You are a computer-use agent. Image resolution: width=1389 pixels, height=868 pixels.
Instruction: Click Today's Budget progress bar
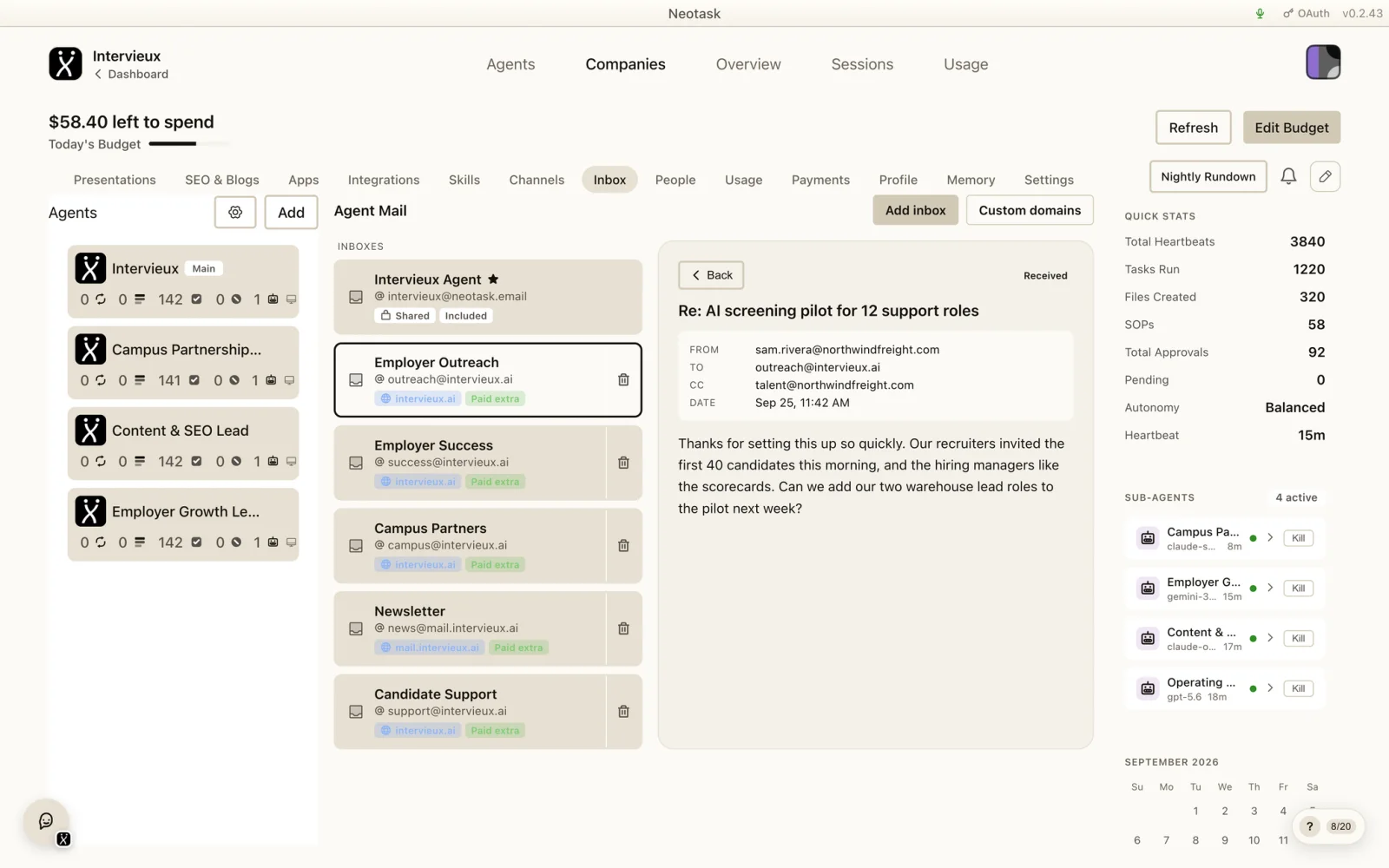coord(189,144)
